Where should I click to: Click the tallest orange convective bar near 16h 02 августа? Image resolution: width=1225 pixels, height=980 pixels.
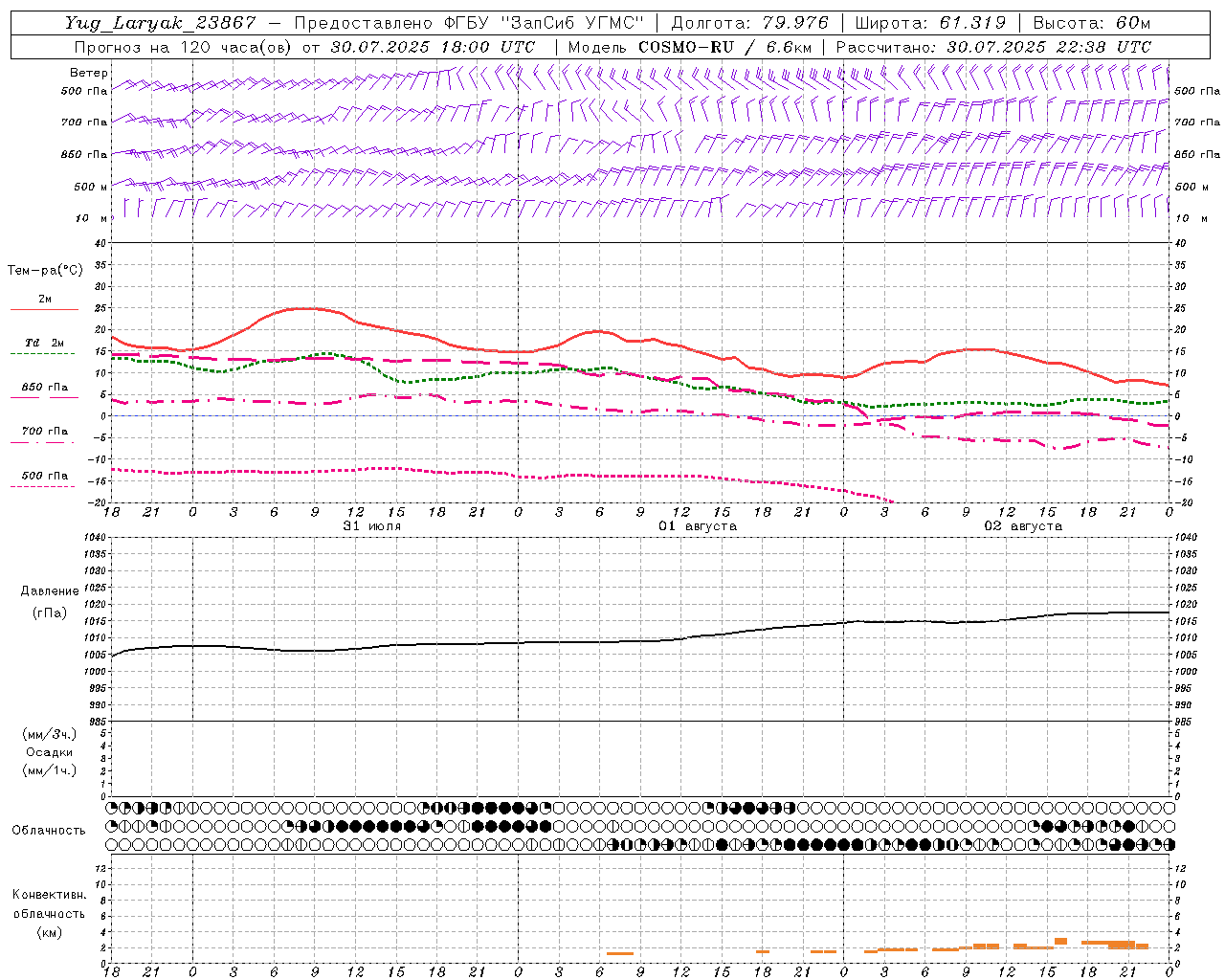point(1060,942)
